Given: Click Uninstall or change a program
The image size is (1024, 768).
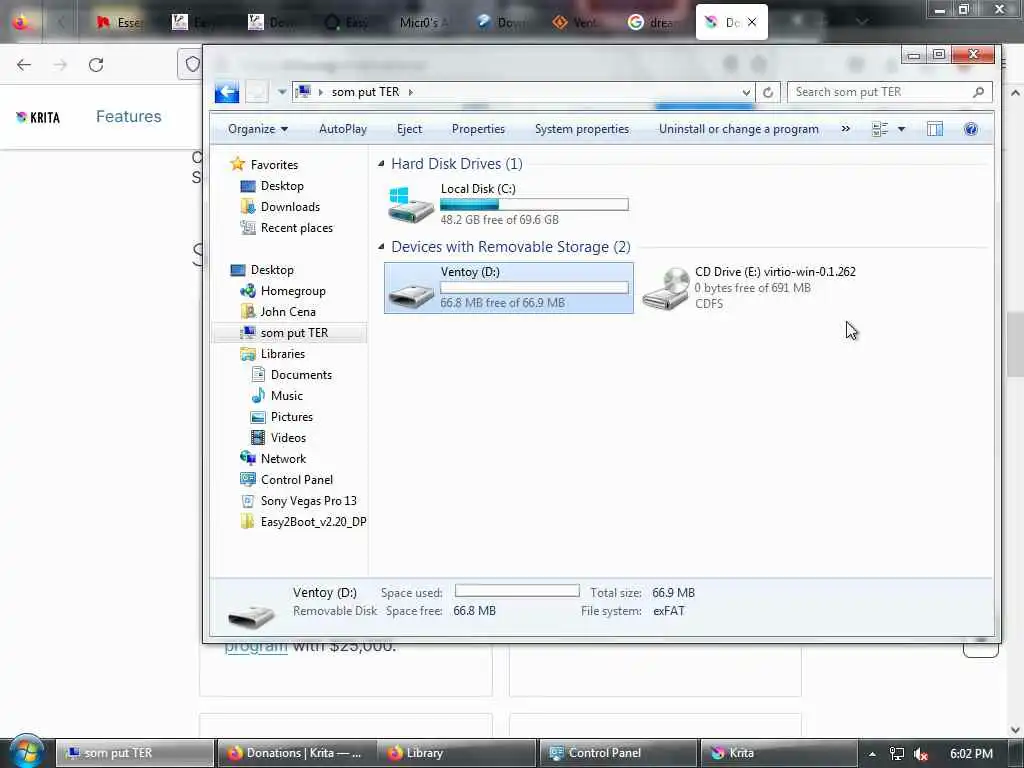Looking at the screenshot, I should 739,129.
